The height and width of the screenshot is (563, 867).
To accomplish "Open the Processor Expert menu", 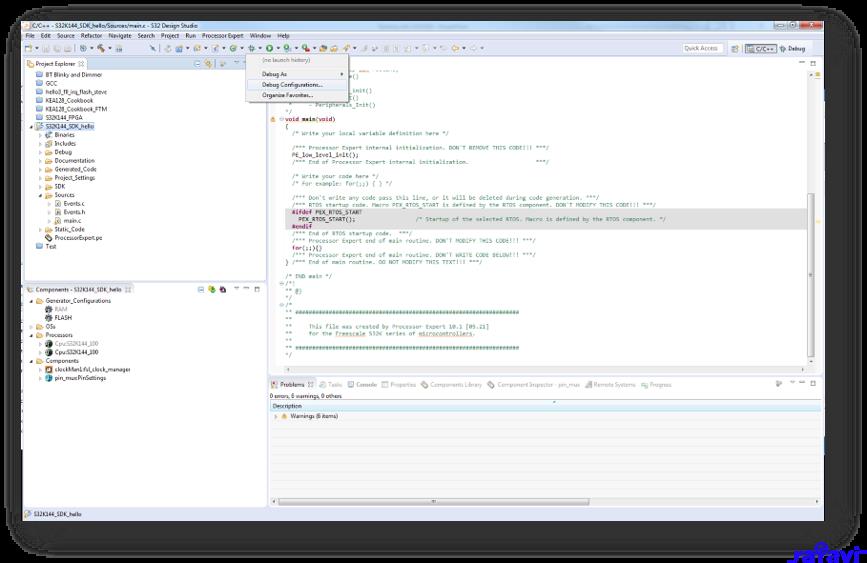I will pyautogui.click(x=222, y=35).
